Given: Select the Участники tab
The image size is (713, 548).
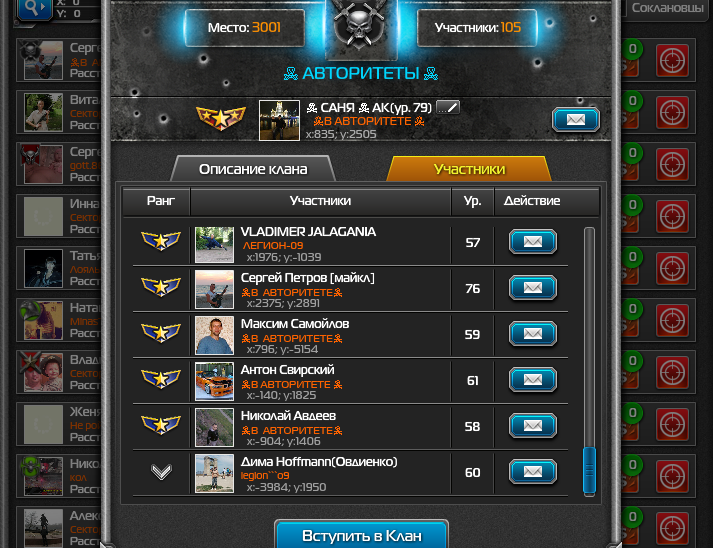Looking at the screenshot, I should pyautogui.click(x=469, y=169).
